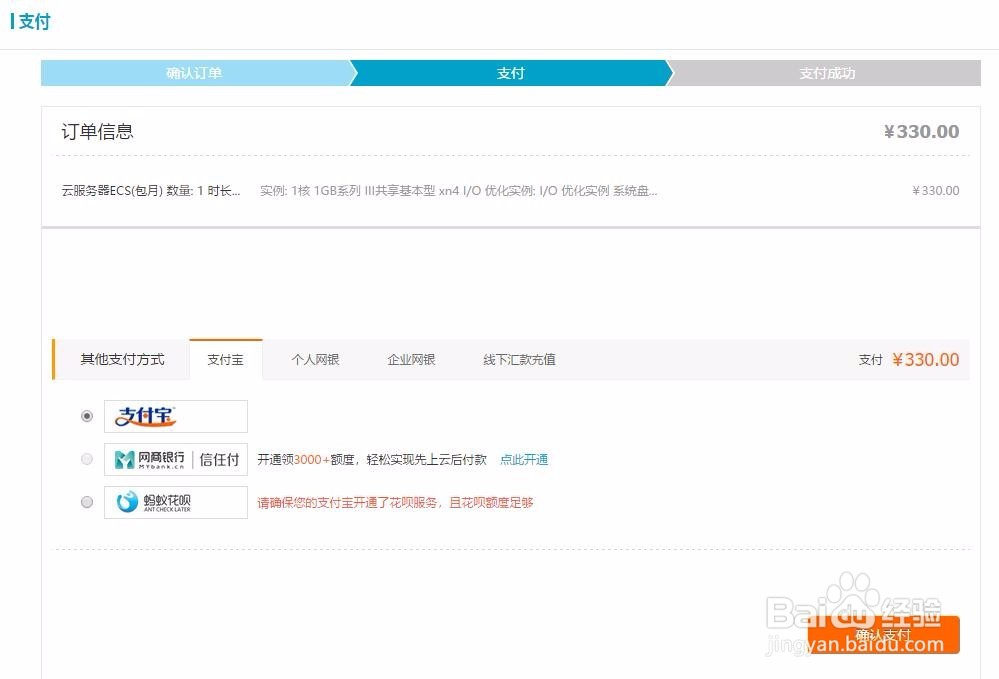
Task: Select the 蚂蚁花呗 payment radio button
Action: 86,501
